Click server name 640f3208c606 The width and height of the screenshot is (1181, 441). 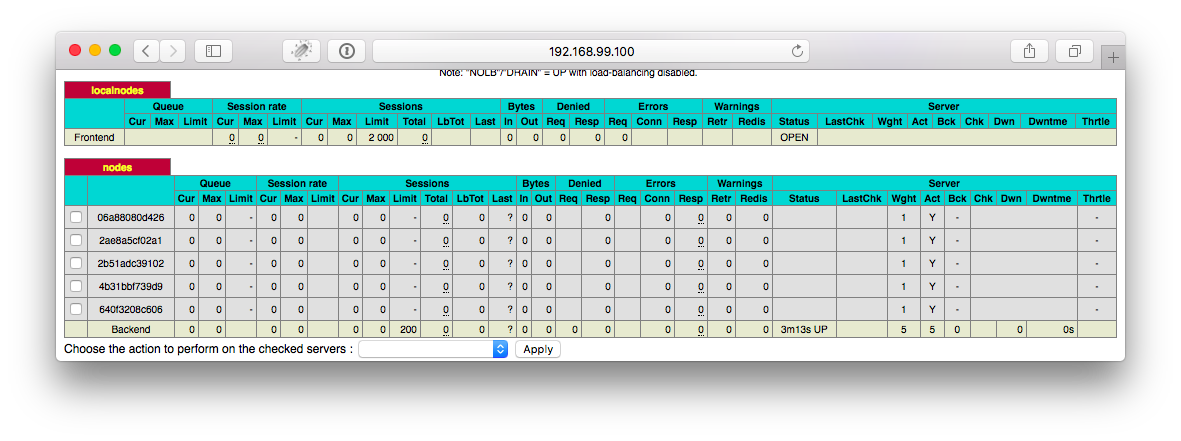tap(131, 309)
